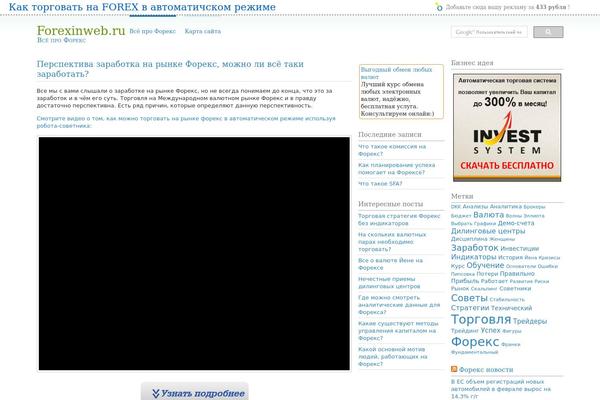Open post Какой основной мотив людей

pos(393,356)
